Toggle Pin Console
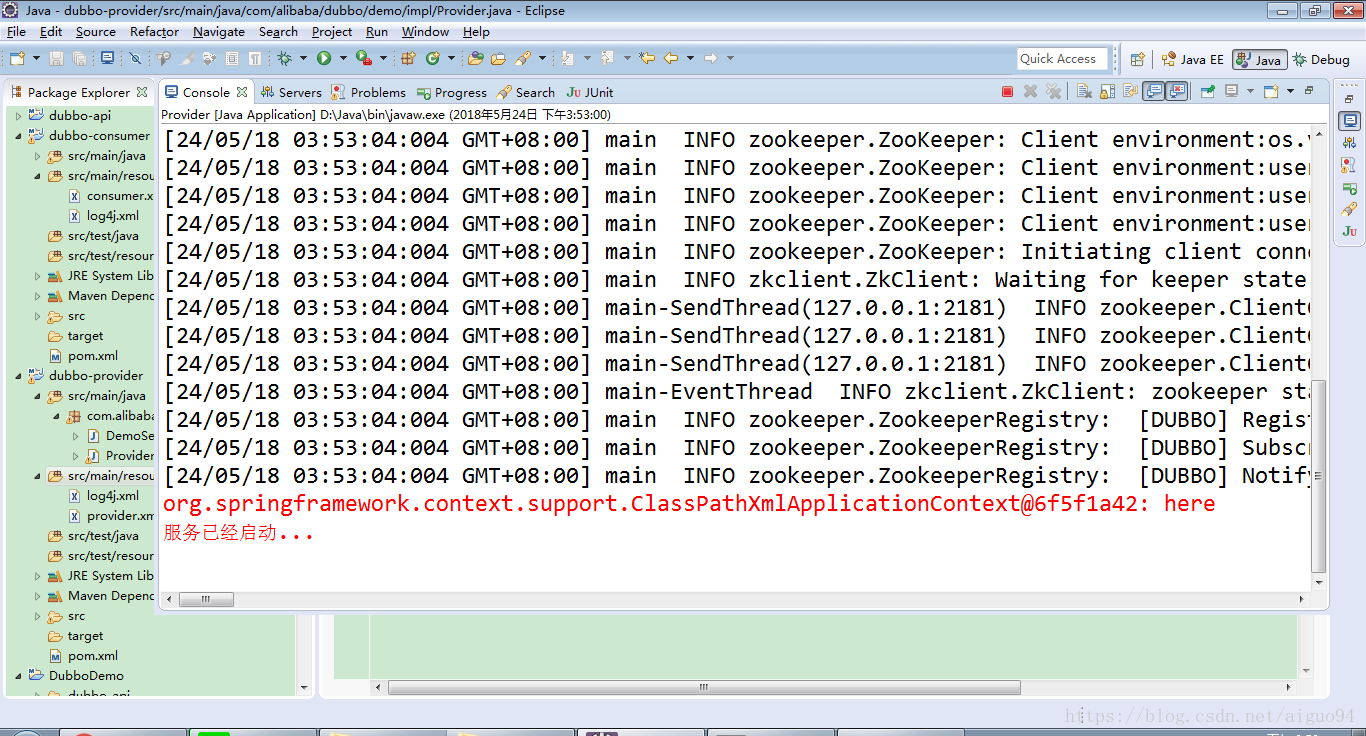 tap(1207, 92)
